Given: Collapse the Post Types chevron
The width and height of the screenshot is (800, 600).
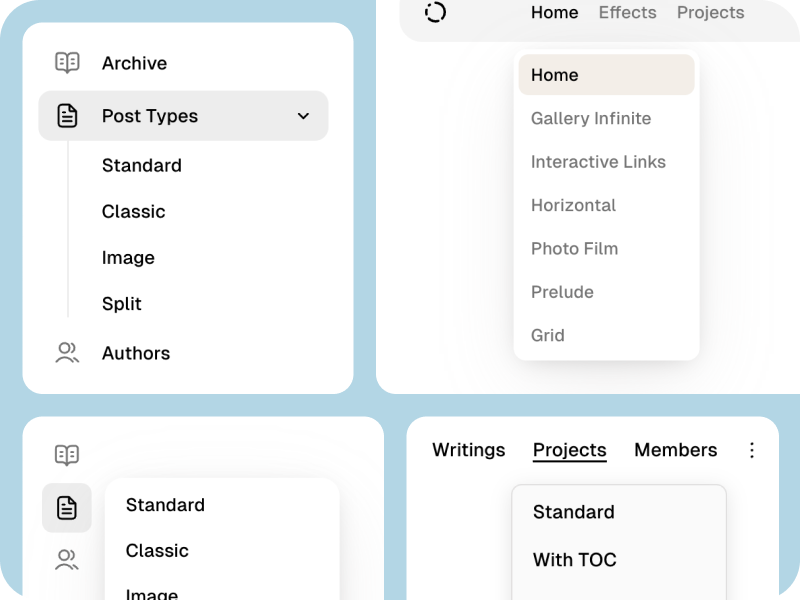Looking at the screenshot, I should pos(303,116).
